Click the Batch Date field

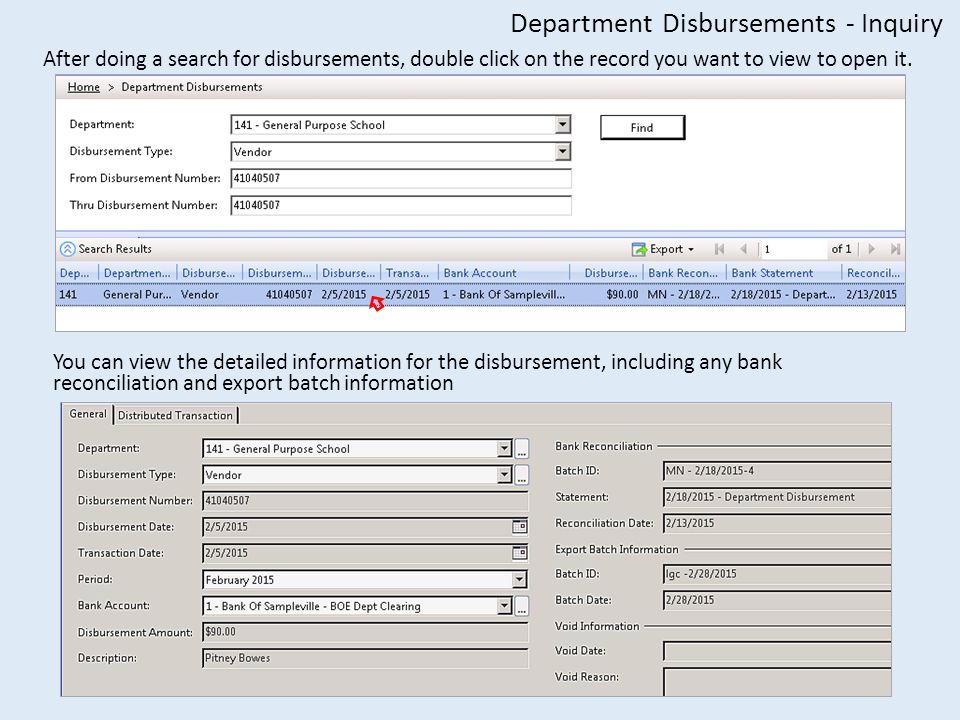pos(777,601)
